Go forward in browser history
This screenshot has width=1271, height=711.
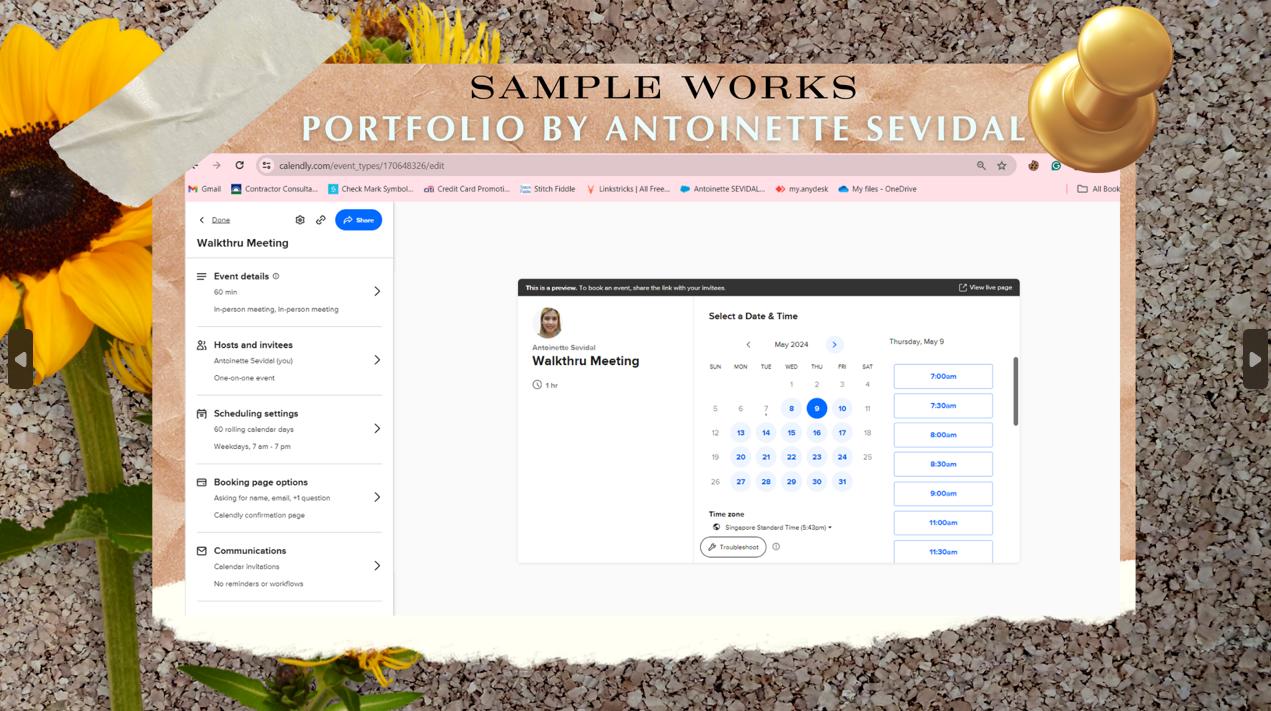tap(216, 165)
